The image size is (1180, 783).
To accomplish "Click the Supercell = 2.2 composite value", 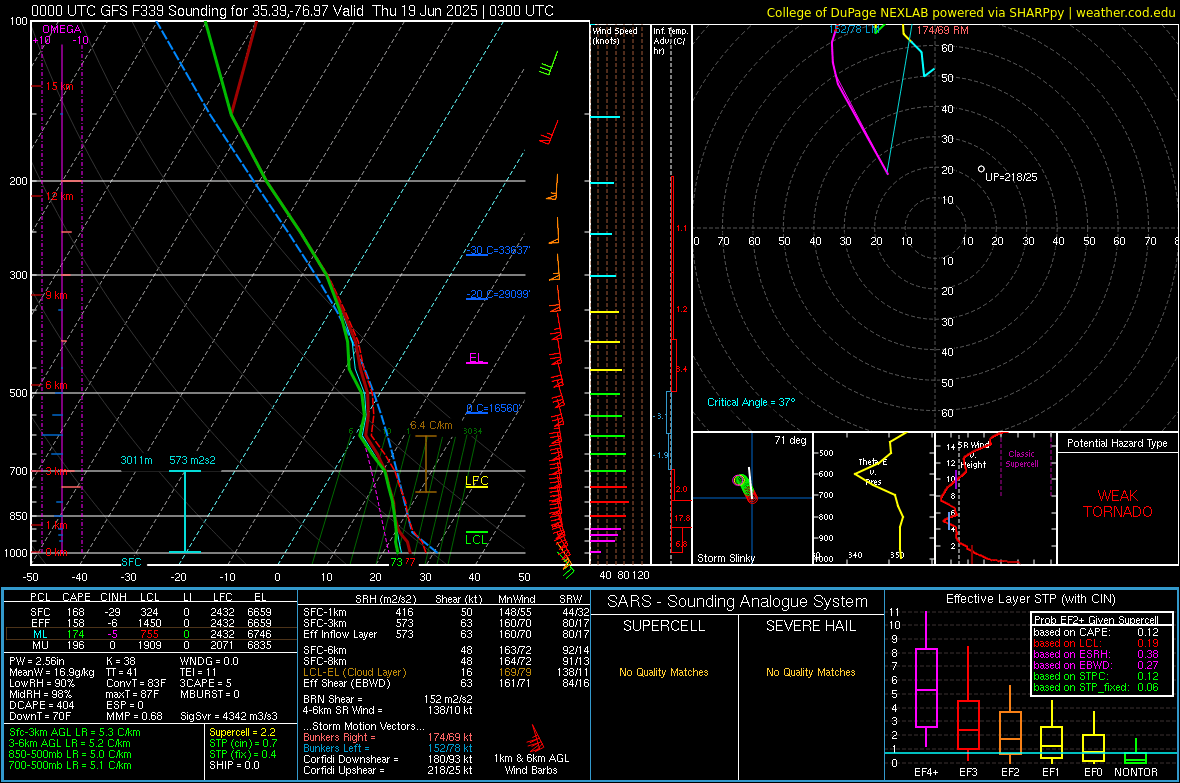I will pos(242,733).
